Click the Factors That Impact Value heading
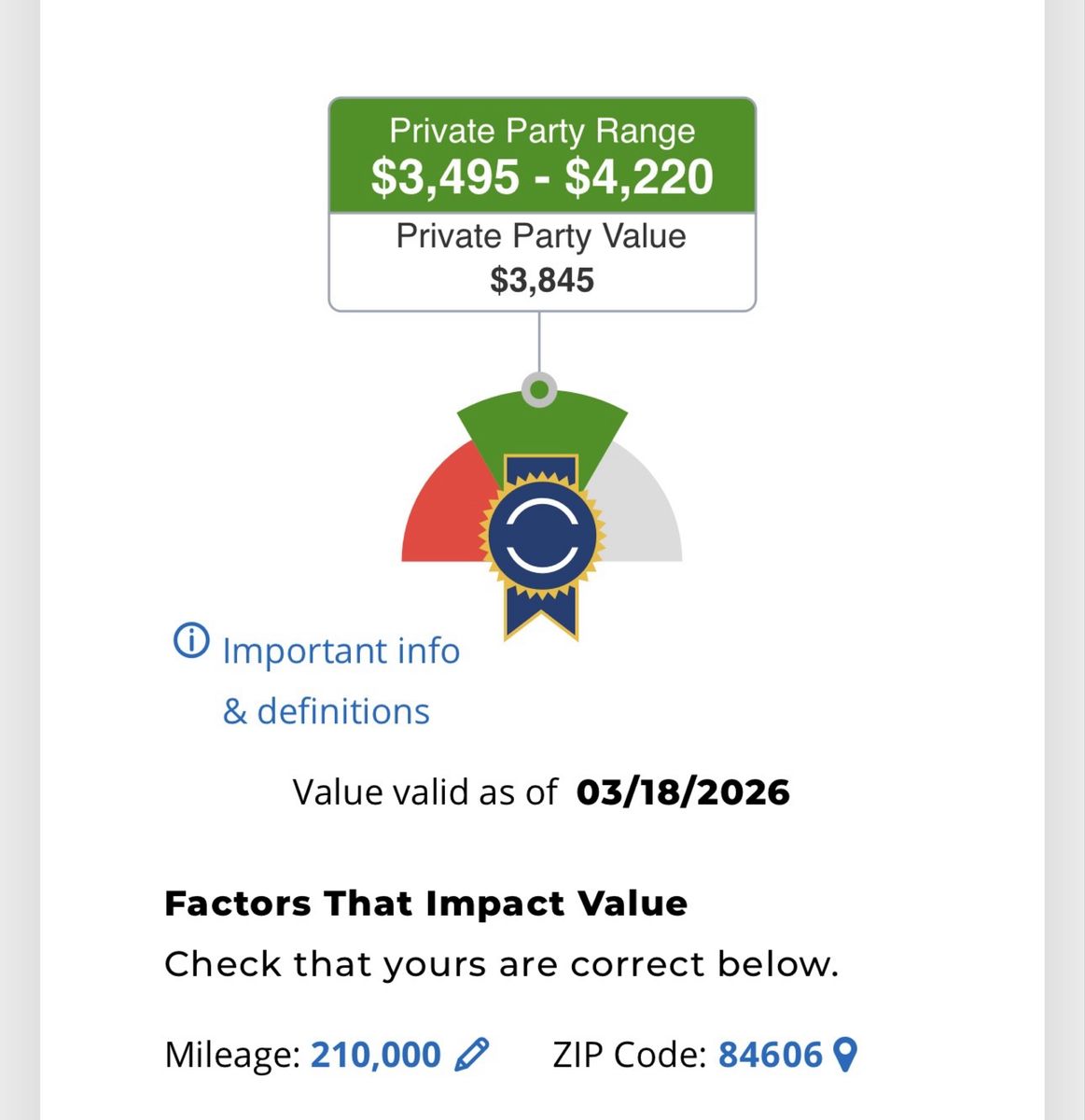This screenshot has height=1120, width=1085. (426, 903)
